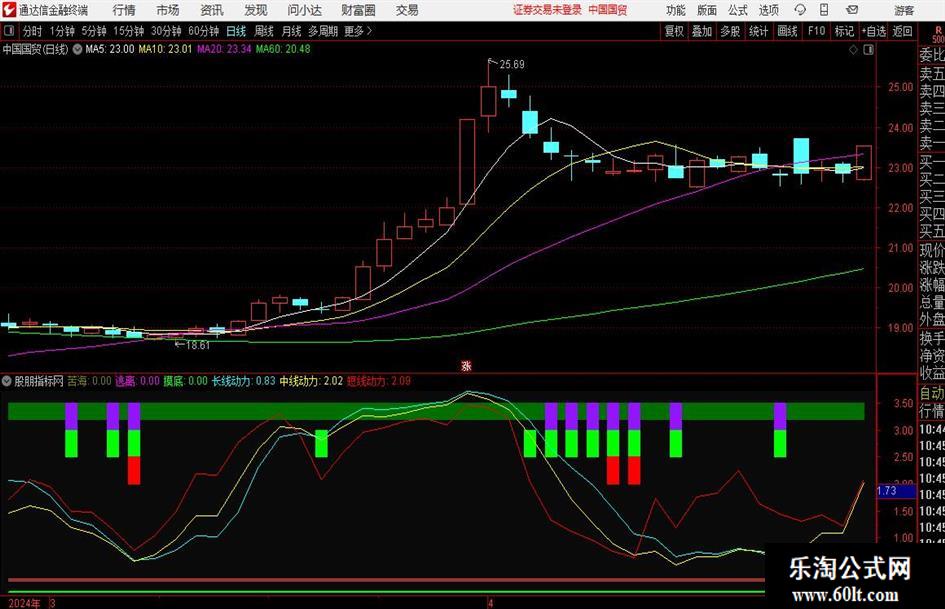Open the 公式 menu

click(738, 10)
